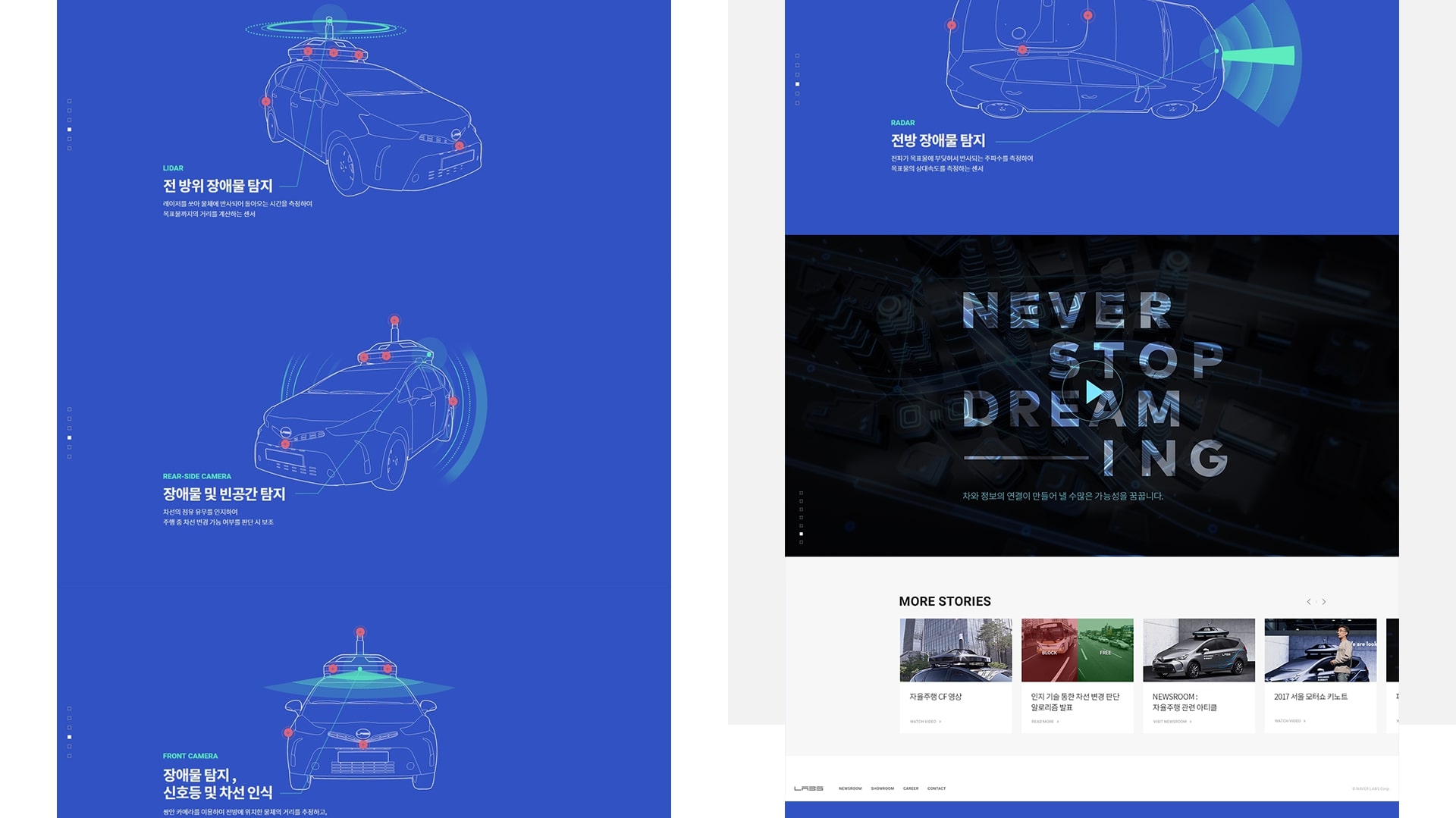Select the first page dot beside REAR-SIDE CAMERA section

coord(70,409)
